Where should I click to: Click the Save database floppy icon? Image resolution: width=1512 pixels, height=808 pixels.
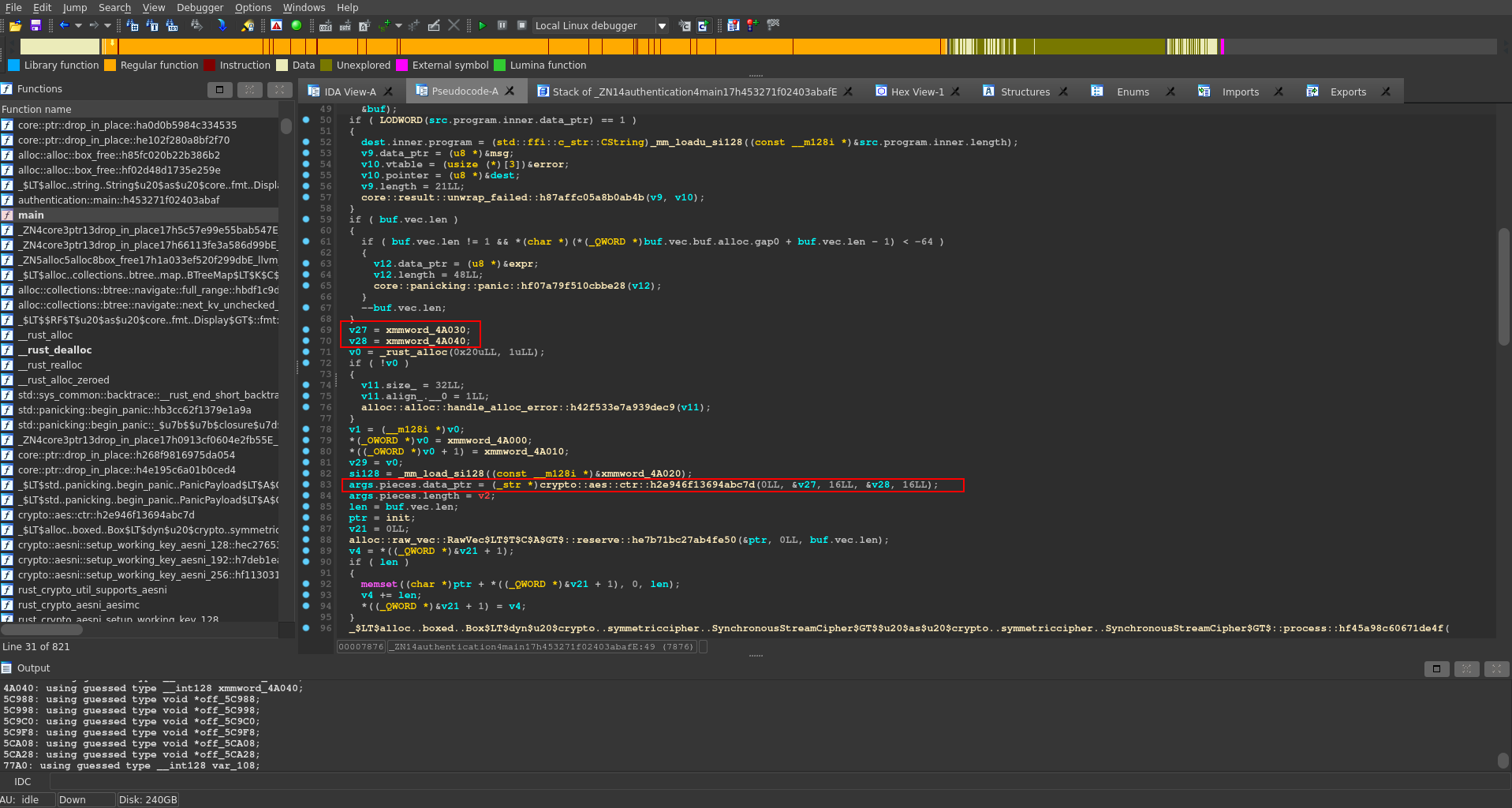point(35,26)
